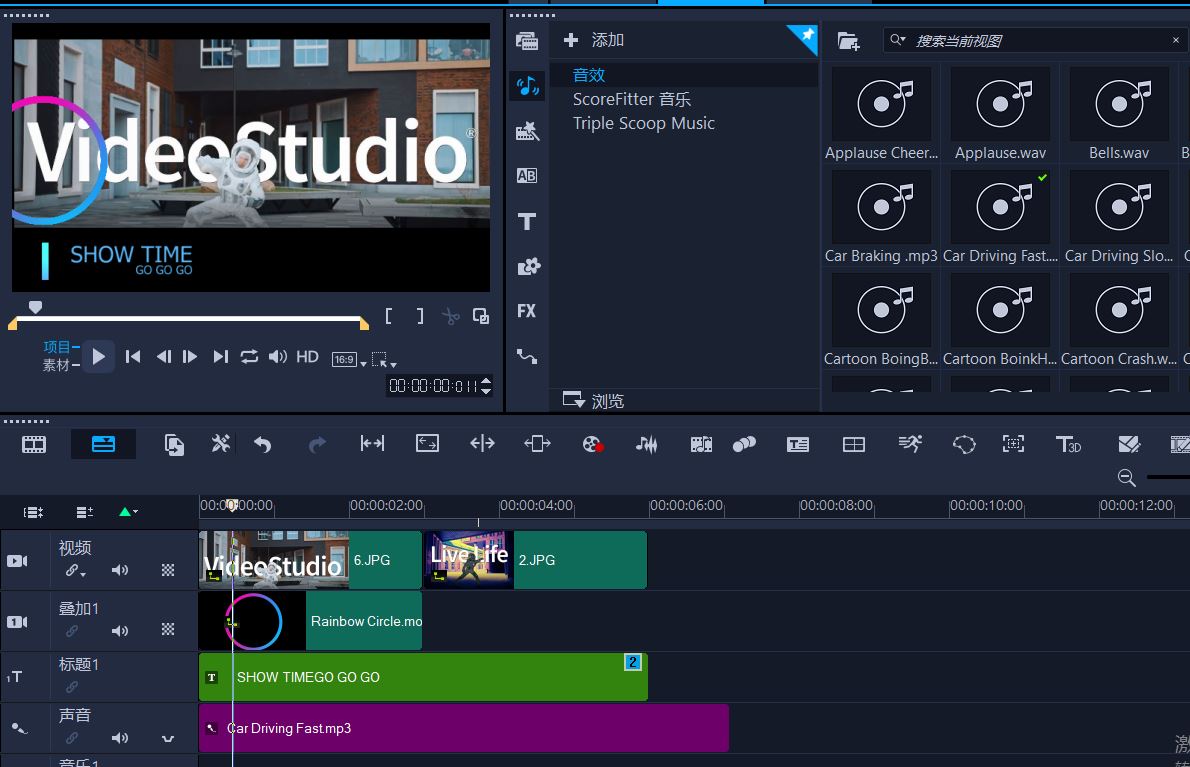Switch to Storyboard view
The image size is (1190, 767).
[x=34, y=445]
